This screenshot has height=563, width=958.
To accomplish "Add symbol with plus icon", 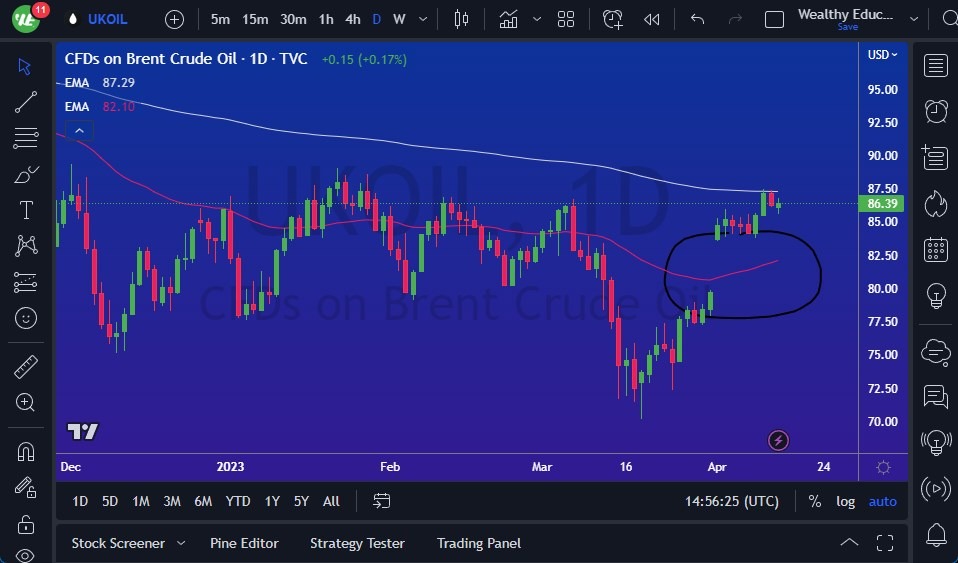I will 174,20.
